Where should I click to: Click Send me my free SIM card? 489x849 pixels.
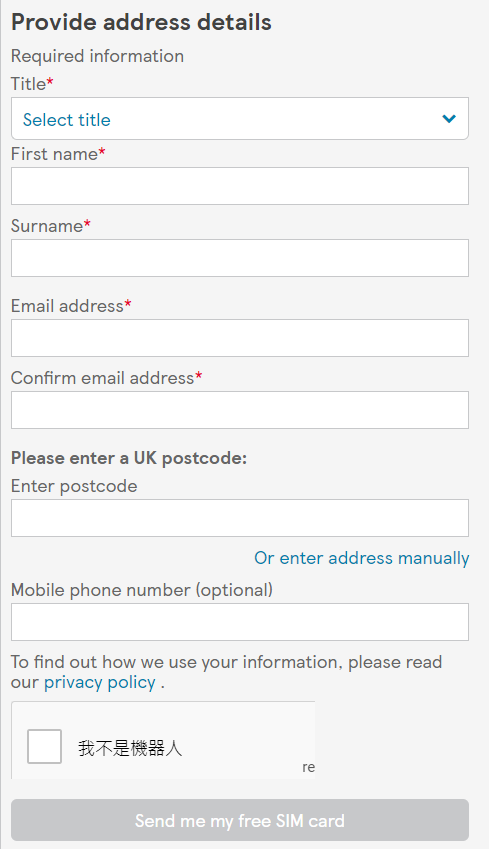(x=240, y=820)
